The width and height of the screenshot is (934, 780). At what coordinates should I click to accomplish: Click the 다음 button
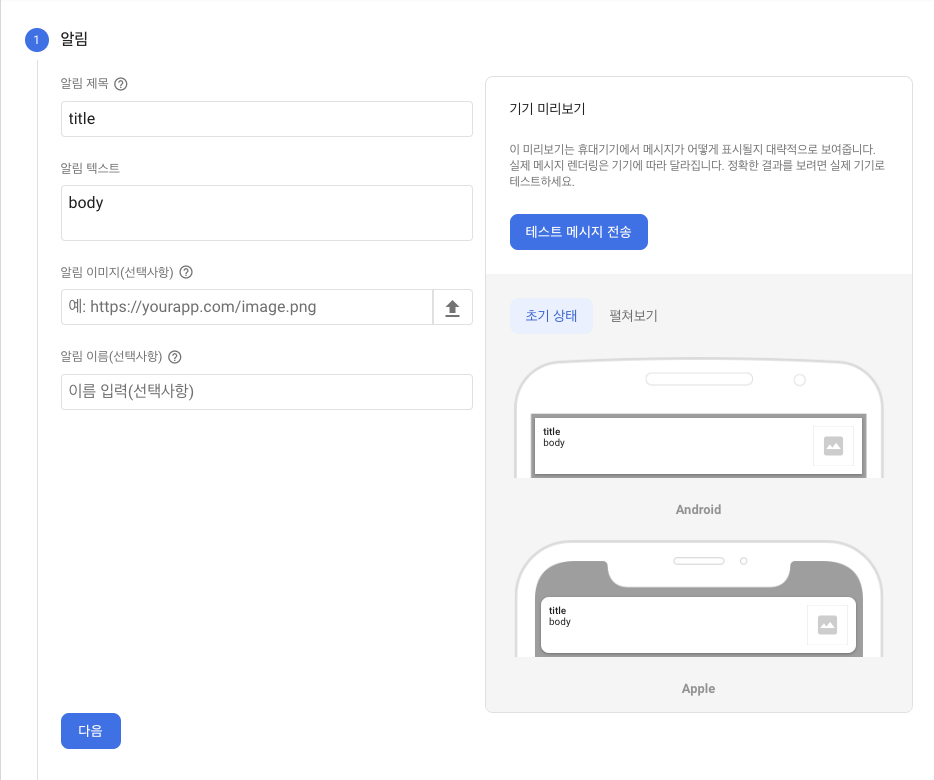click(x=91, y=731)
